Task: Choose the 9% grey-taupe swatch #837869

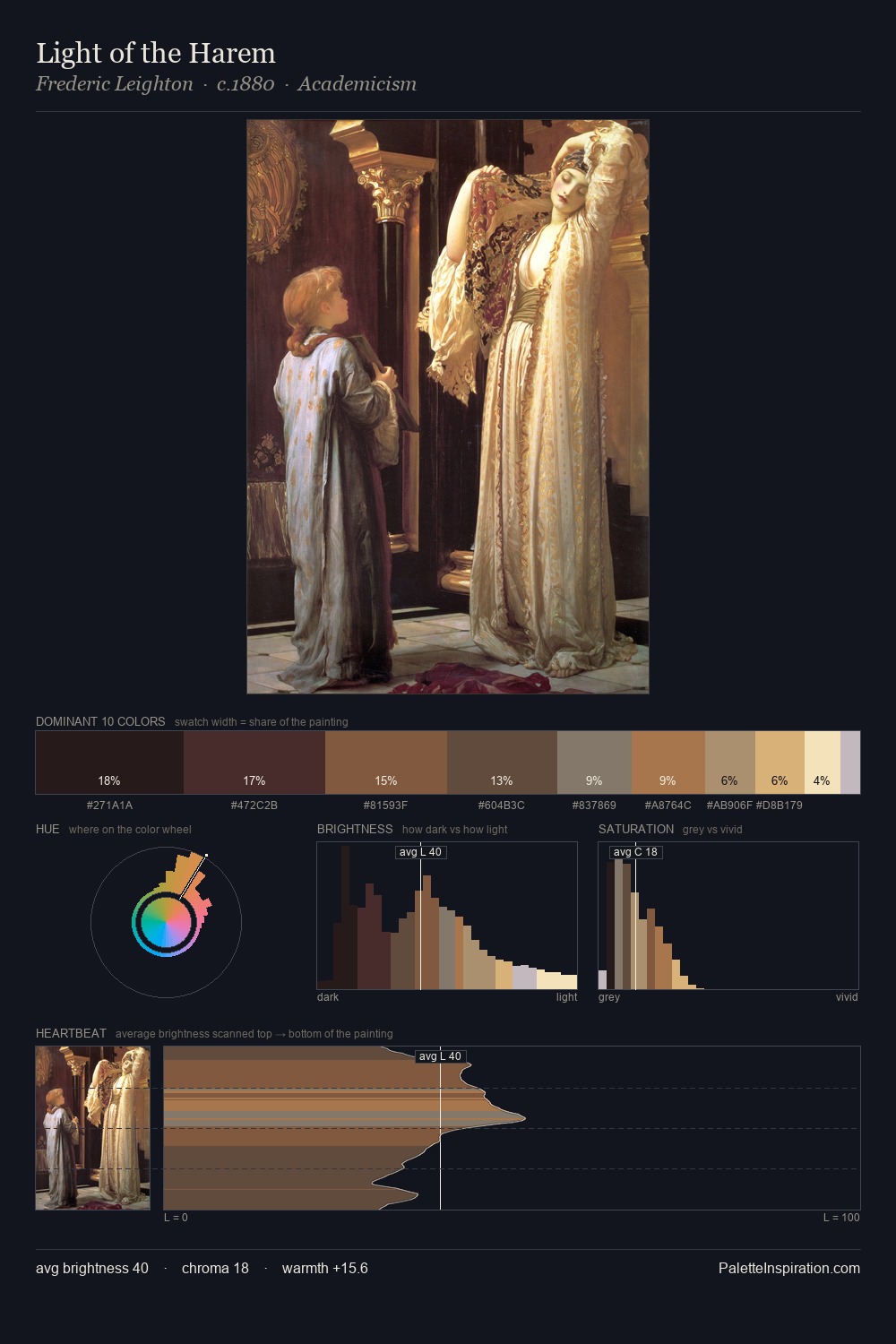Action: pyautogui.click(x=594, y=762)
